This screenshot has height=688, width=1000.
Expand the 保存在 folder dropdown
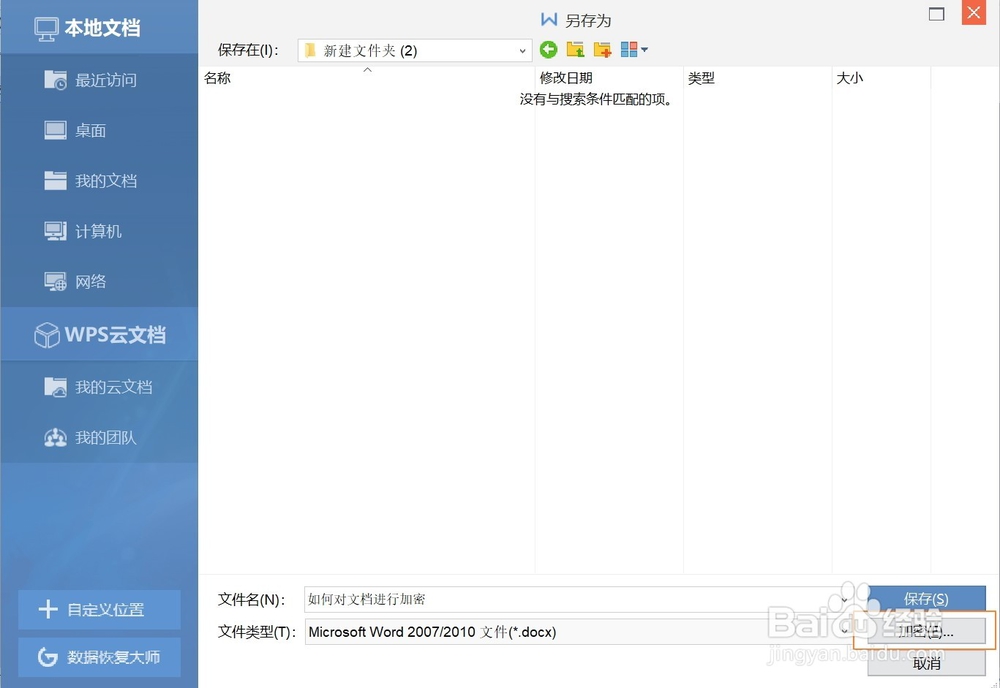[x=522, y=51]
